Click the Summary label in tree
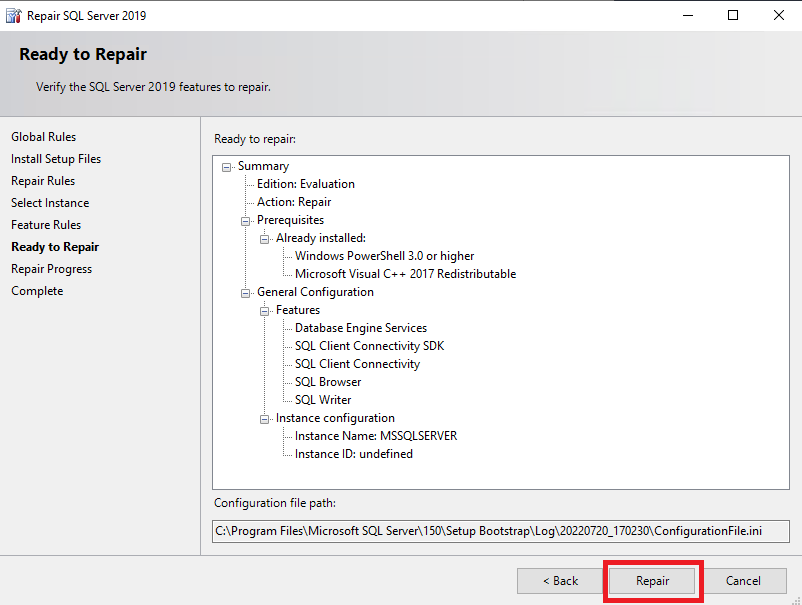This screenshot has height=605, width=802. (x=263, y=166)
